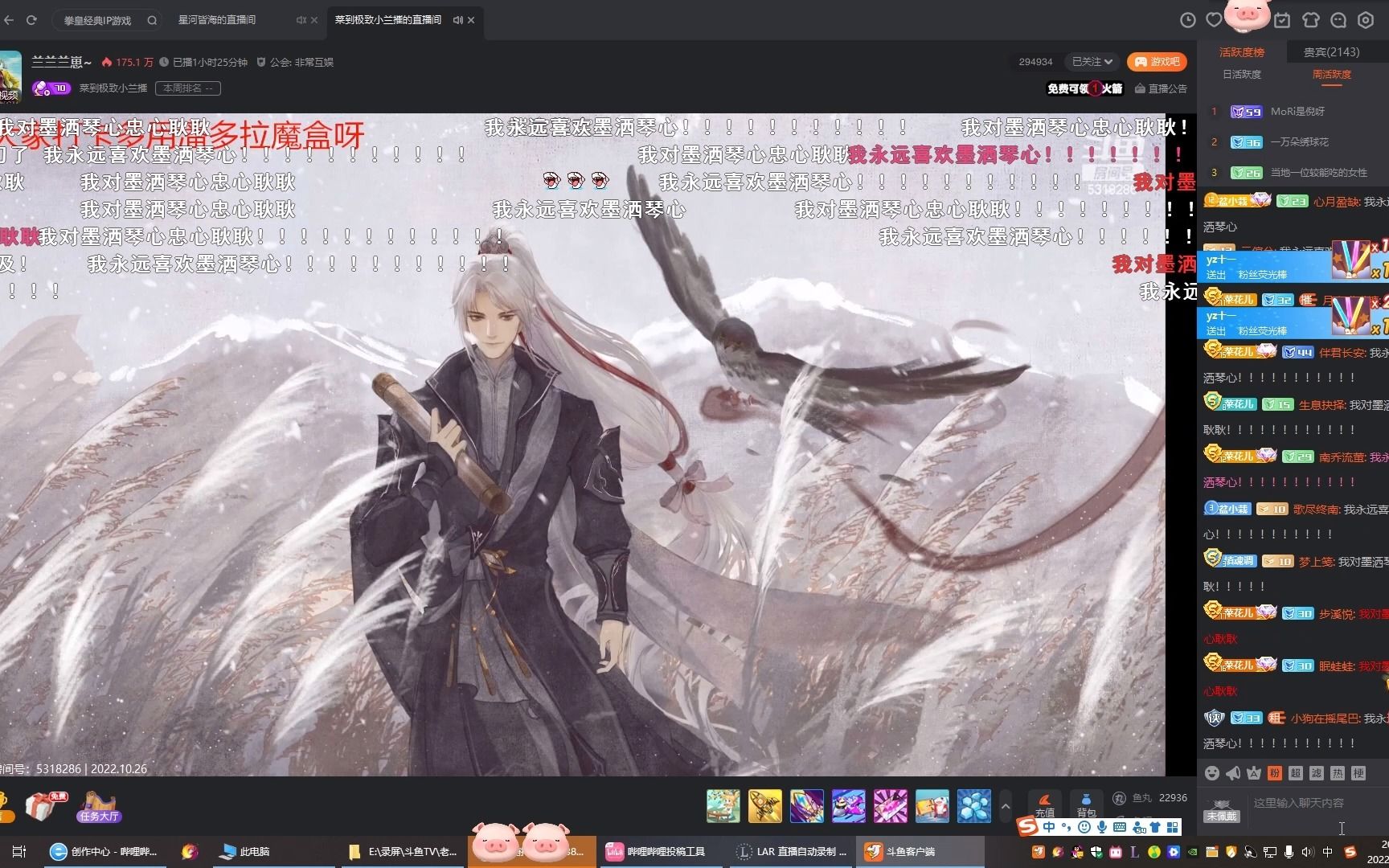Open search with the magnifier icon
1389x868 pixels.
[x=152, y=20]
